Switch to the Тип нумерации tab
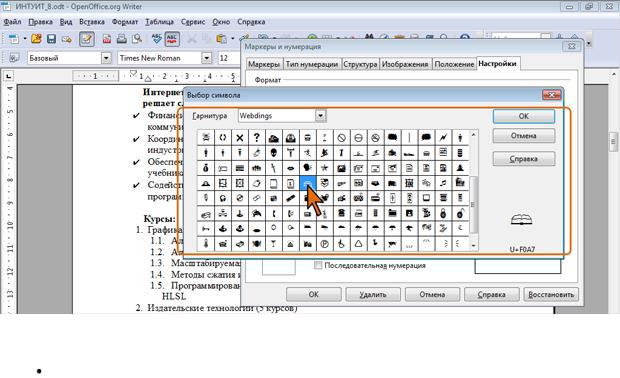Screen dimensions: 620x378 coord(312,64)
